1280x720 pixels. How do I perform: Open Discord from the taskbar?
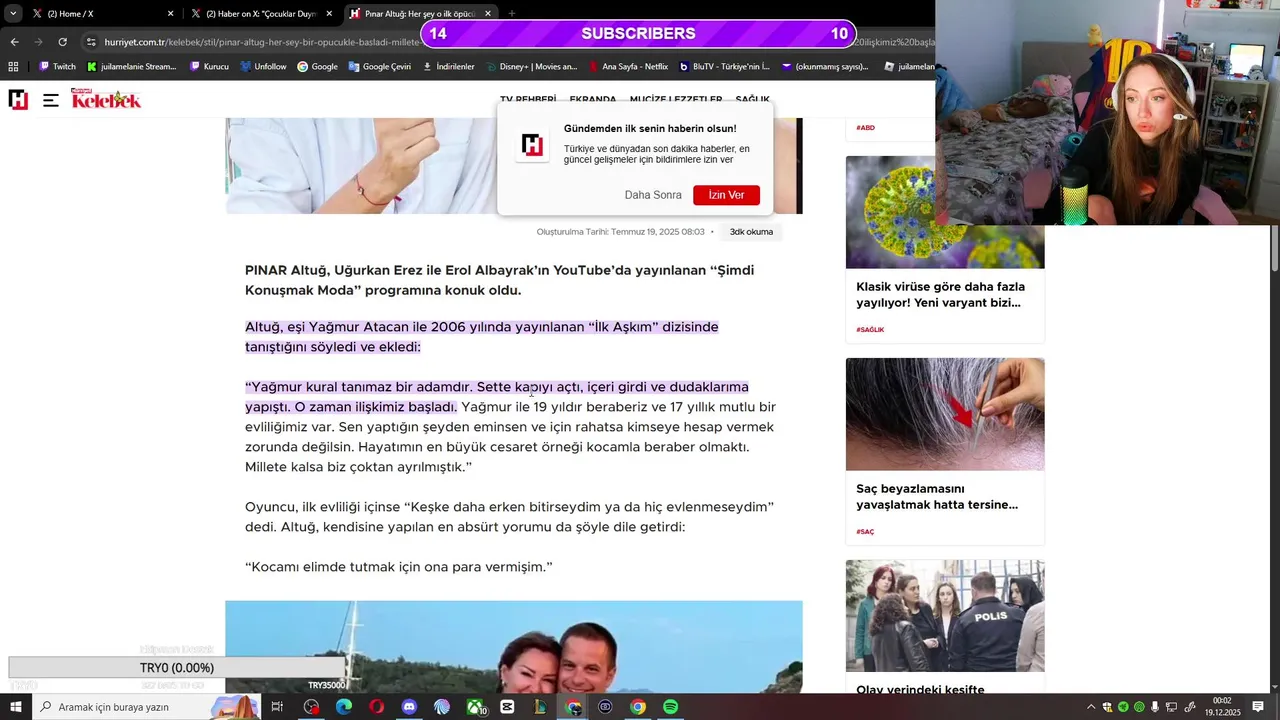pyautogui.click(x=409, y=707)
